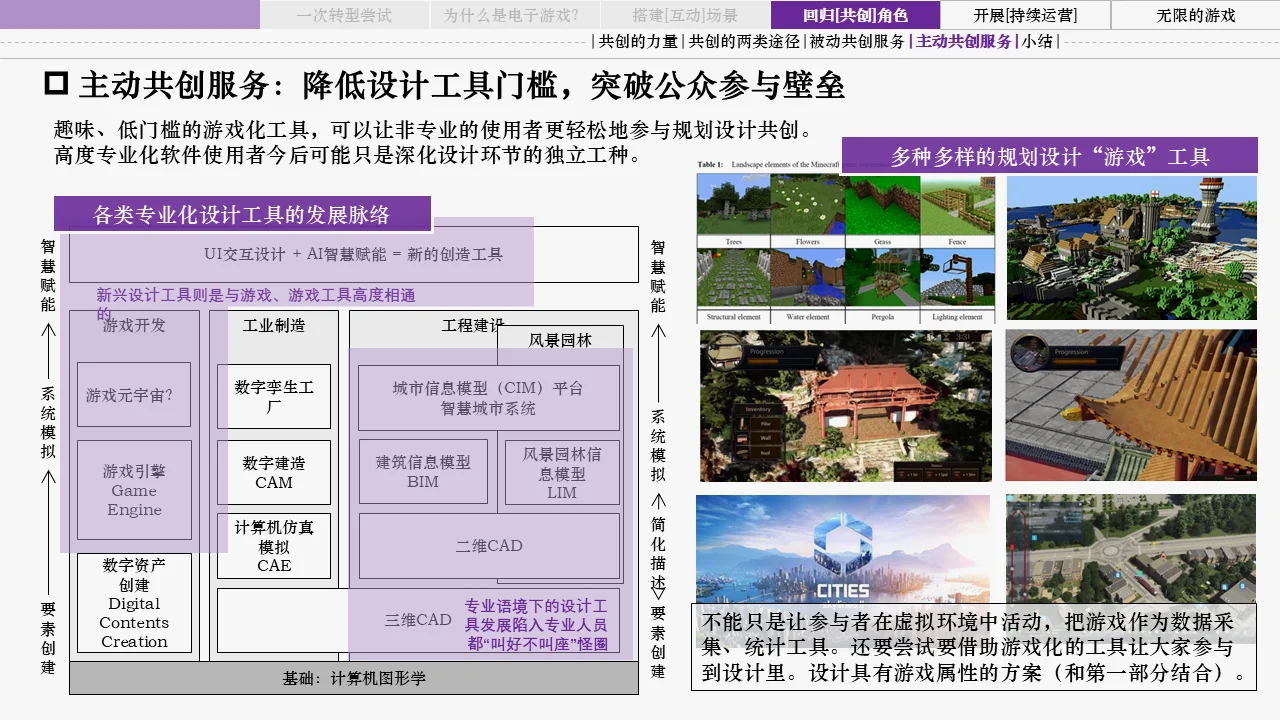
Task: Click the aerial roundabout city image
Action: click(x=1131, y=548)
